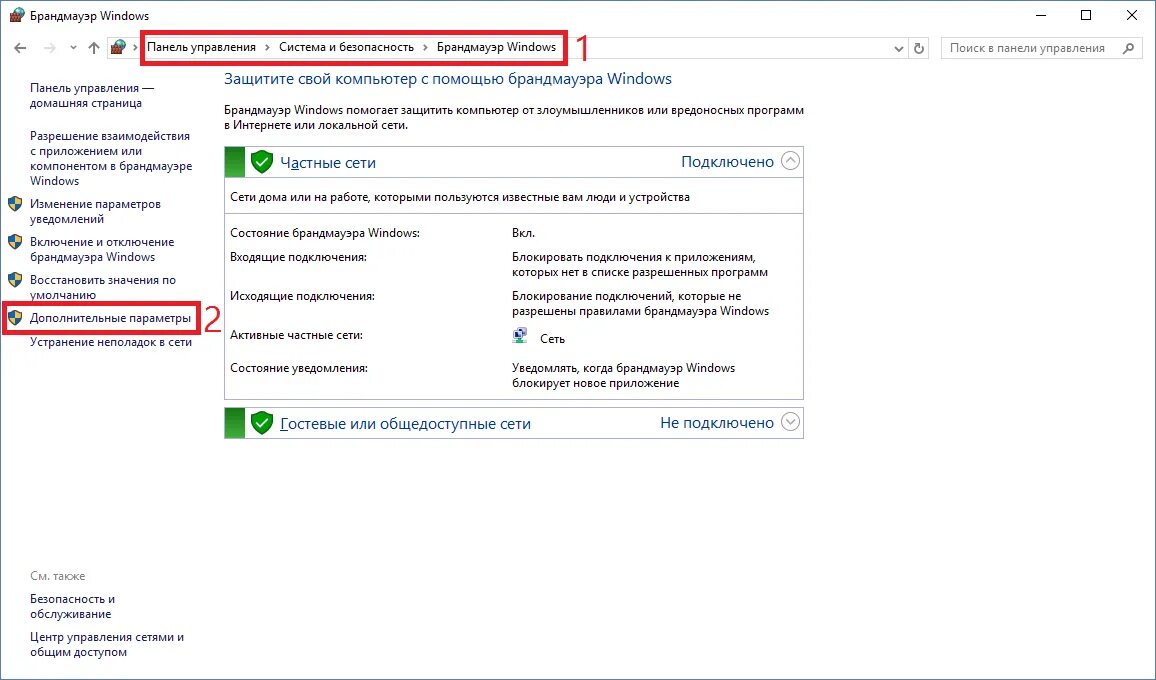This screenshot has height=680, width=1156.
Task: Open 'Изменение параметров уведомлений' link
Action: (95, 211)
